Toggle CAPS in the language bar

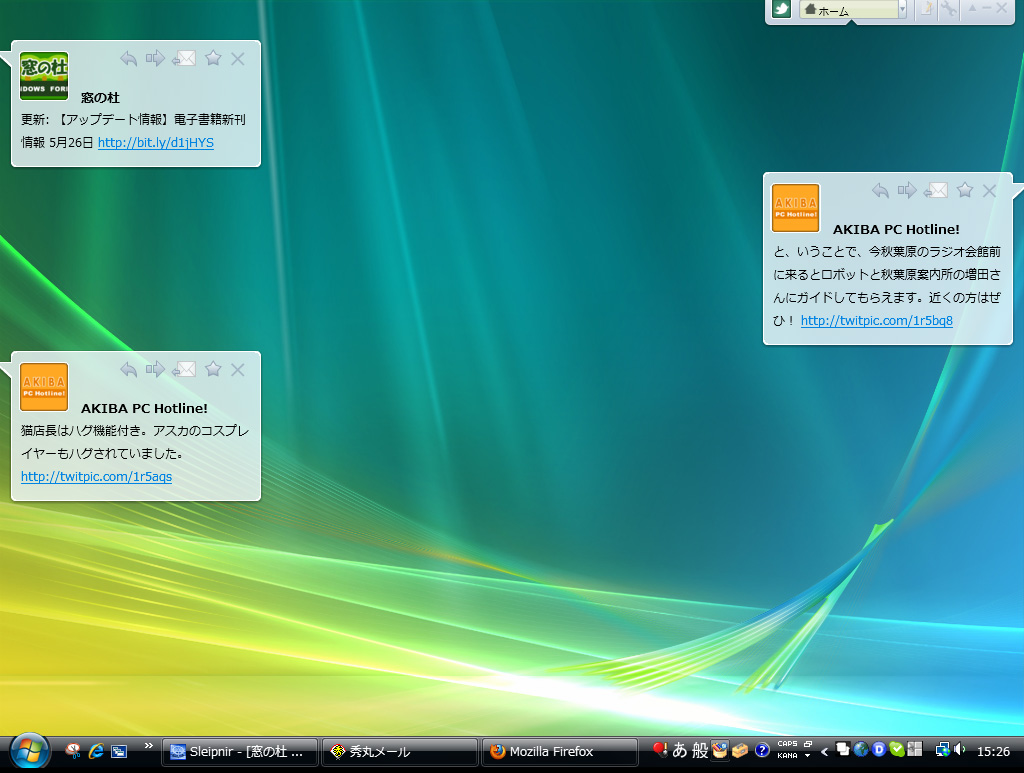click(788, 743)
